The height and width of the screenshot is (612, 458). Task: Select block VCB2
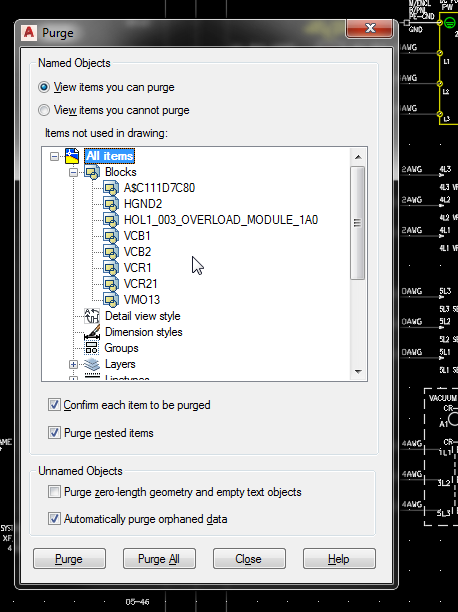tap(137, 252)
